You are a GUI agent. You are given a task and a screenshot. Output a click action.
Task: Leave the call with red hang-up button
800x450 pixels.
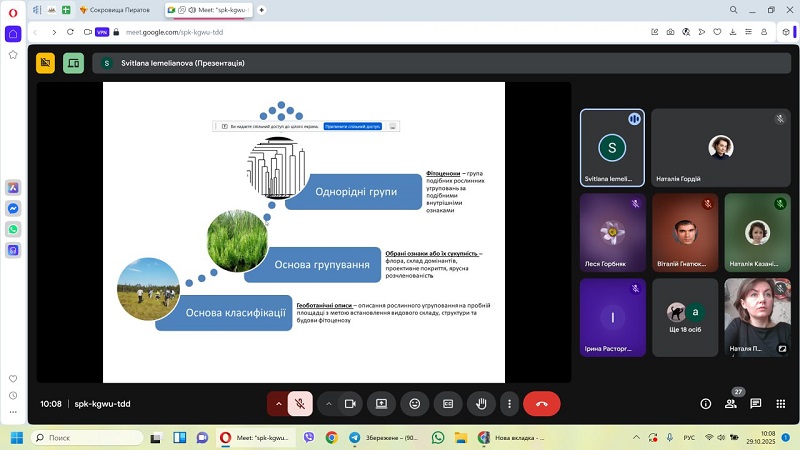(x=541, y=403)
